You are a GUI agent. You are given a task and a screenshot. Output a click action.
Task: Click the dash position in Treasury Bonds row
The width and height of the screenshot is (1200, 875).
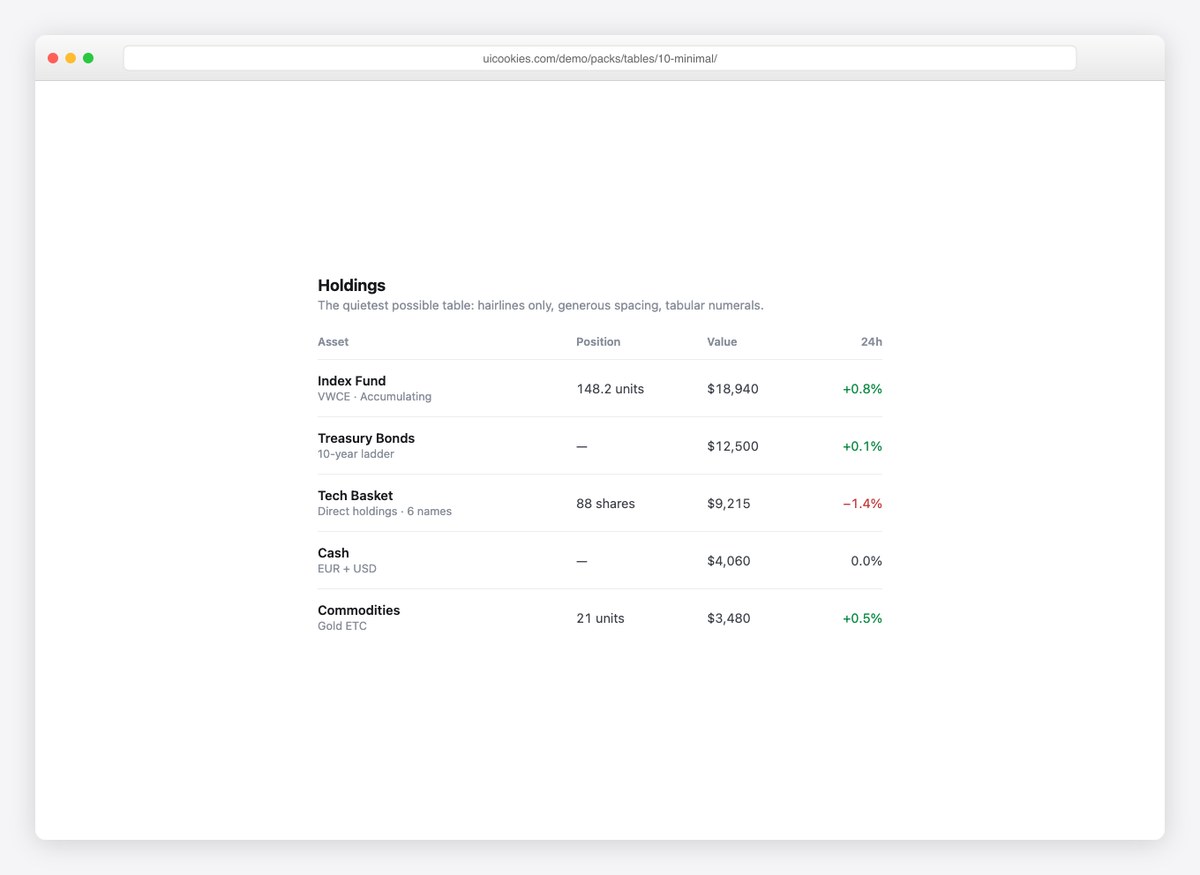[582, 446]
